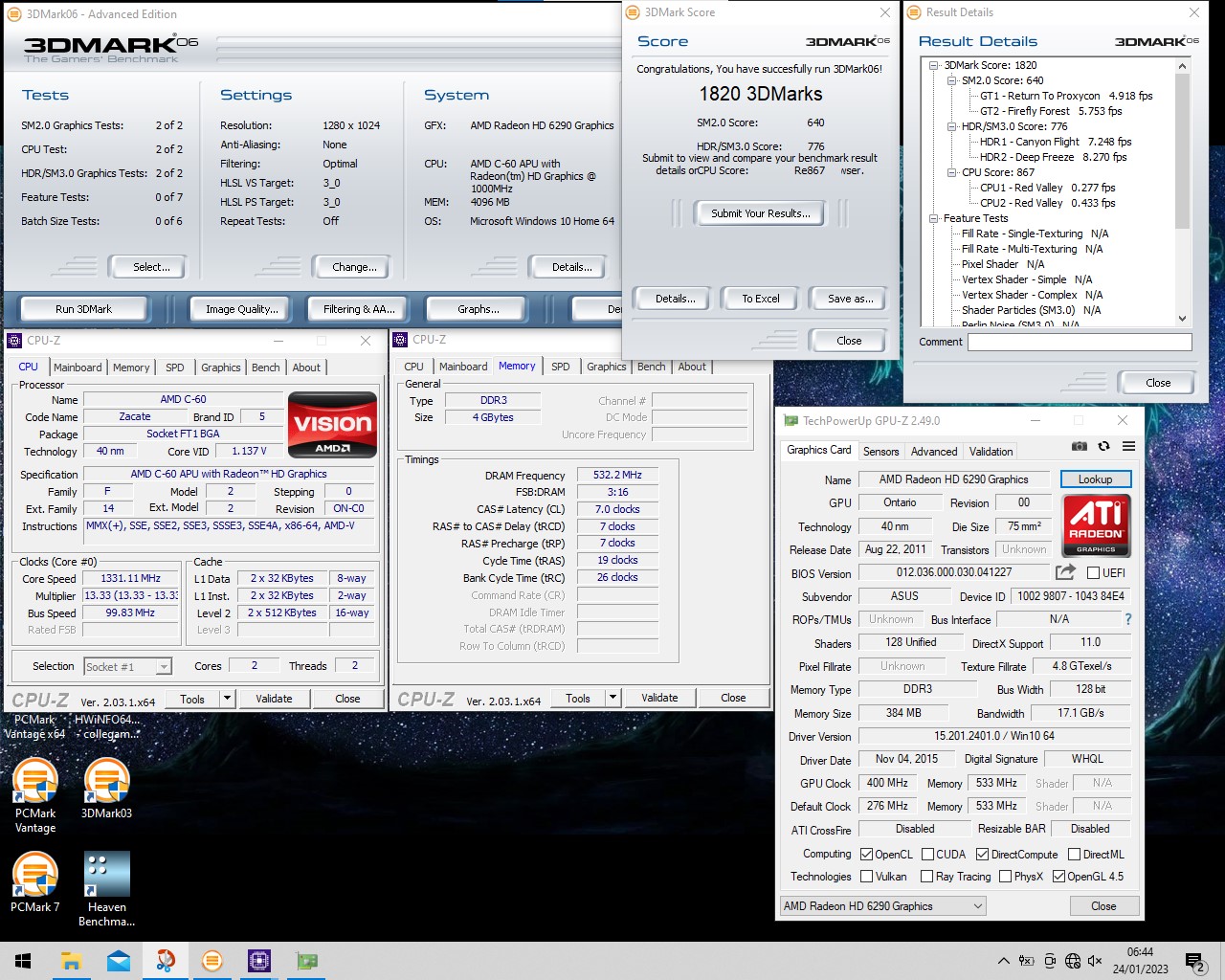The height and width of the screenshot is (980, 1225).
Task: Collapse the HDR/SM3.0 Score: 776 node
Action: click(x=952, y=126)
